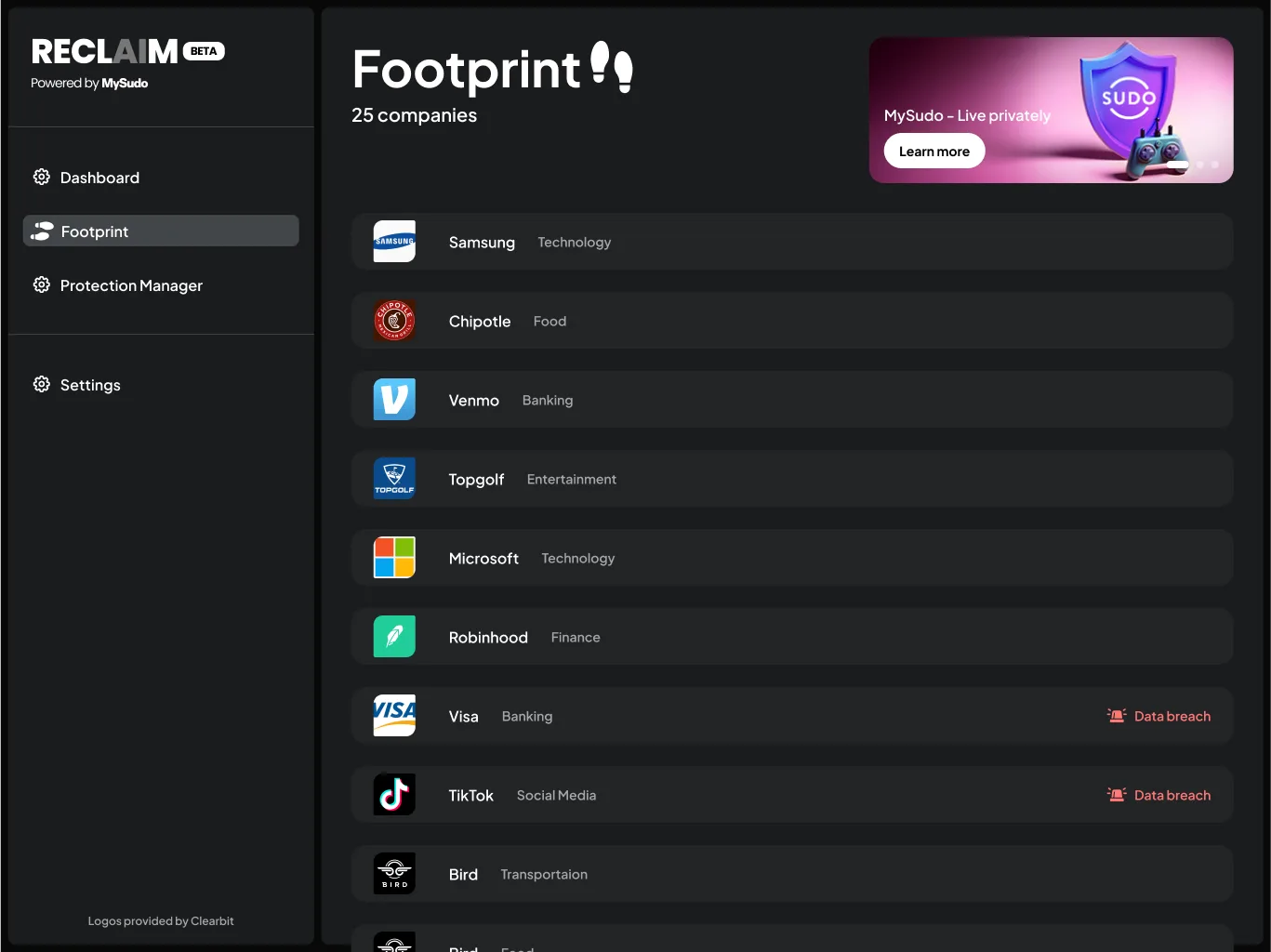This screenshot has width=1271, height=952.
Task: Select the Topgolf company name
Action: [x=476, y=480]
